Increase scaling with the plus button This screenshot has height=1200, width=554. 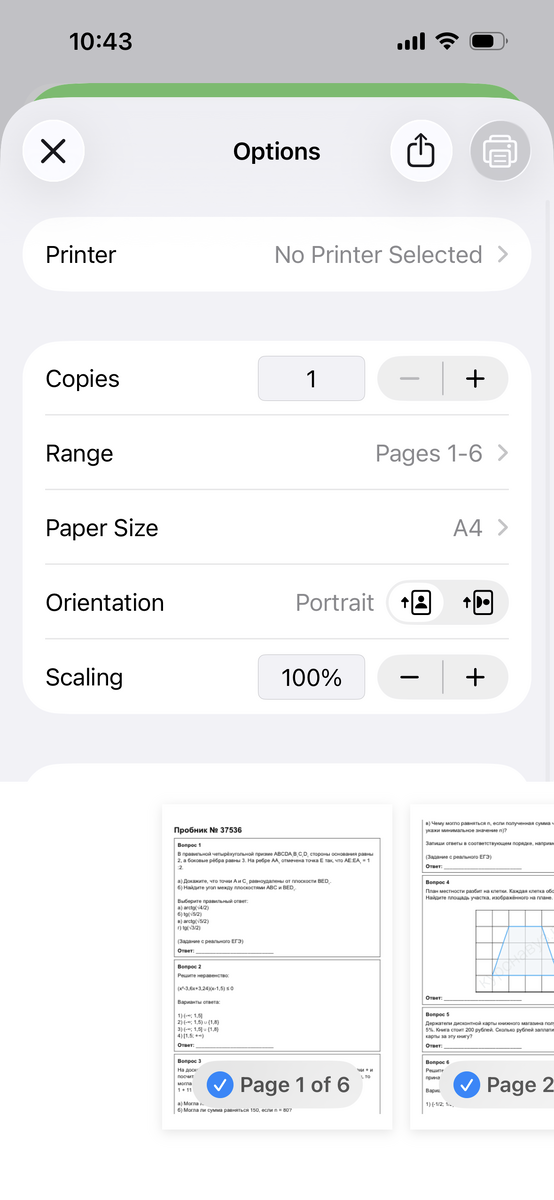pos(476,677)
